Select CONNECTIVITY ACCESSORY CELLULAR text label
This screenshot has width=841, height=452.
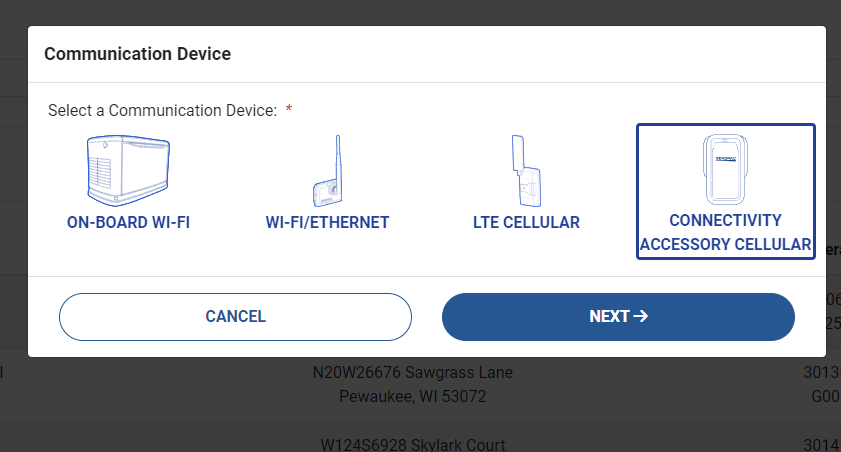pyautogui.click(x=726, y=232)
